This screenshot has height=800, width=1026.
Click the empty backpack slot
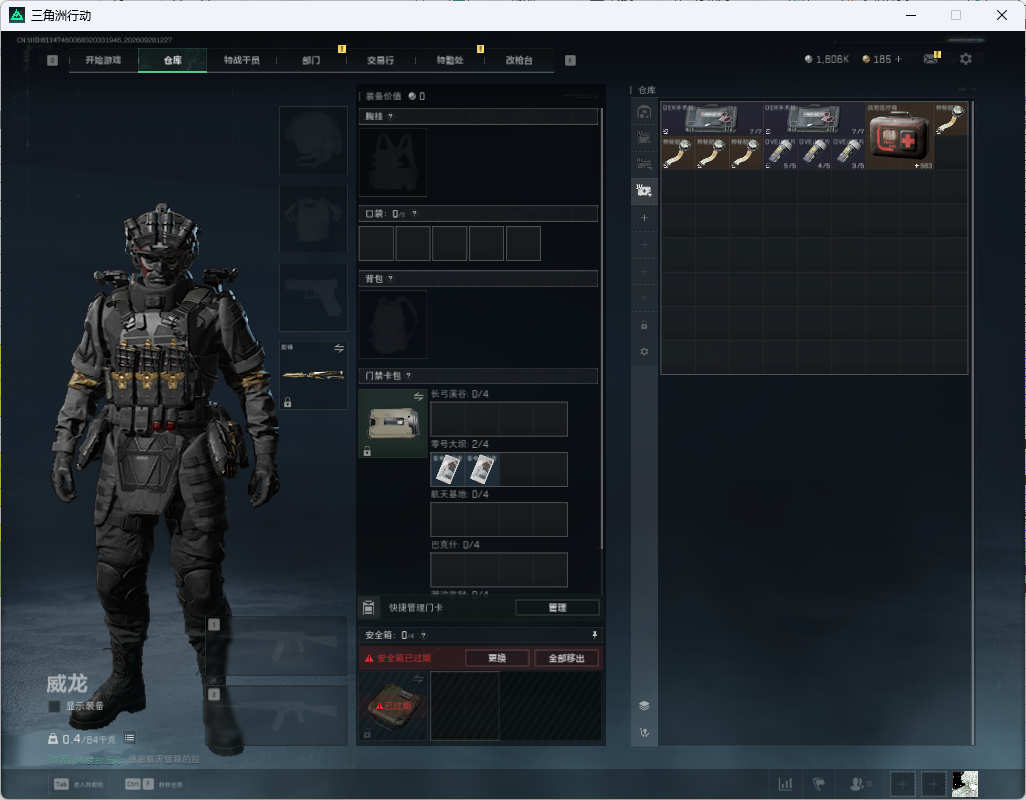click(393, 324)
